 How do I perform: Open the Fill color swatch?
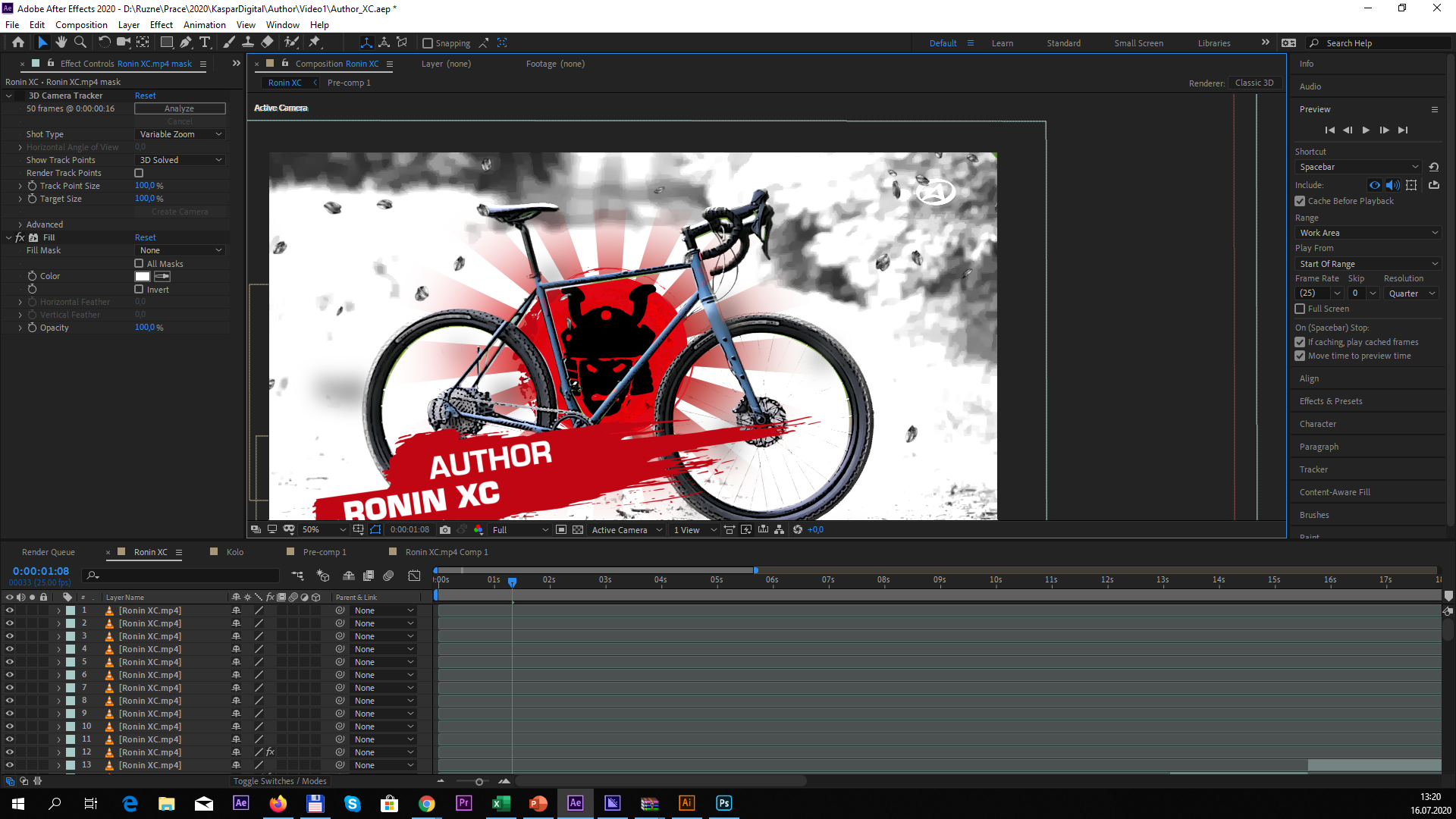pyautogui.click(x=143, y=277)
